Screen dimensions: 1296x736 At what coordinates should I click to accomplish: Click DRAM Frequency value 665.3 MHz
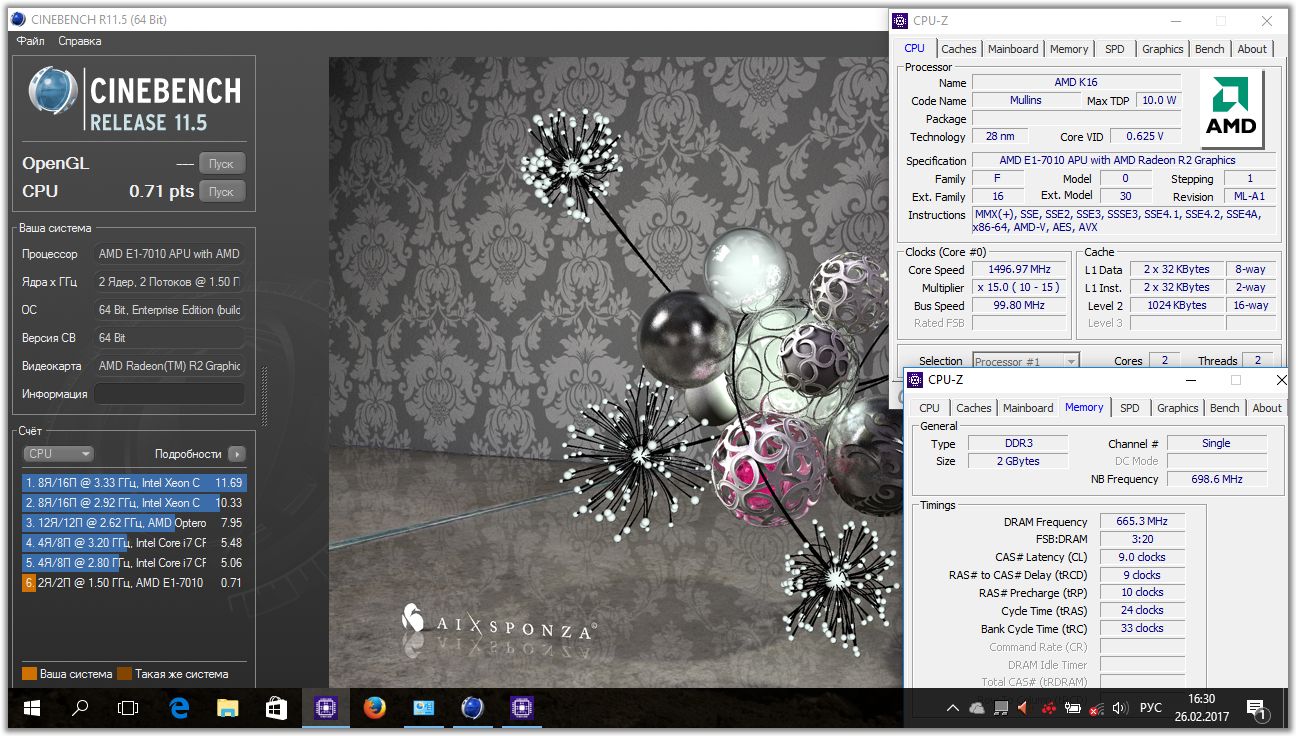[1143, 521]
